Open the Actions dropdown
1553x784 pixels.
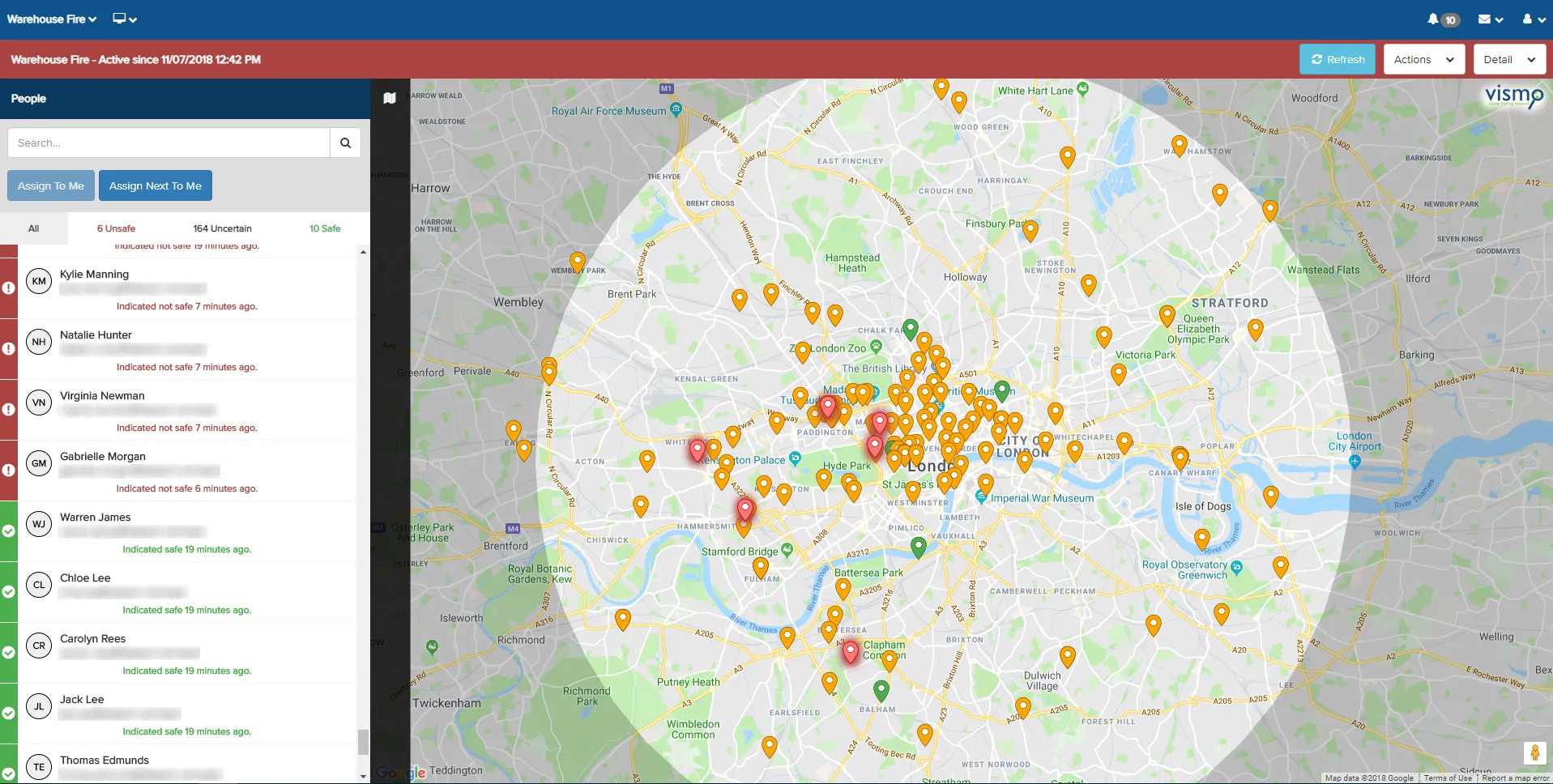tap(1423, 59)
